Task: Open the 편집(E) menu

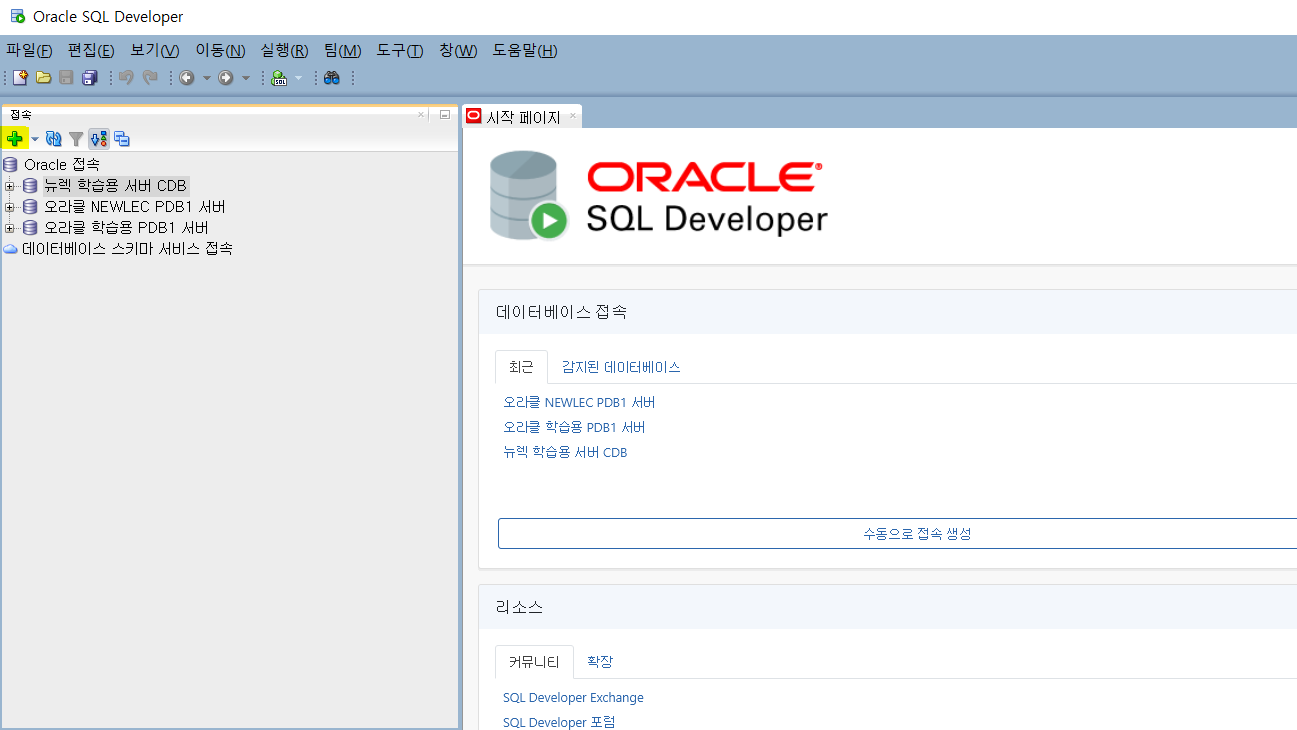Action: pos(91,51)
